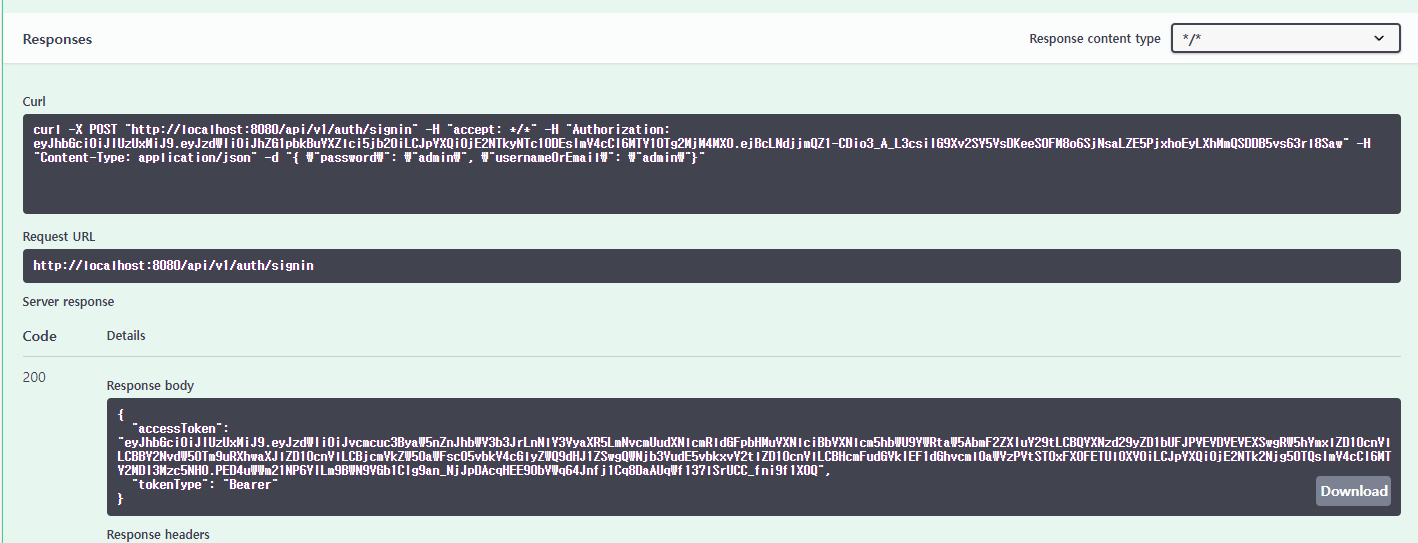Open the Response content type dropdown
This screenshot has height=543, width=1418.
coord(1285,39)
